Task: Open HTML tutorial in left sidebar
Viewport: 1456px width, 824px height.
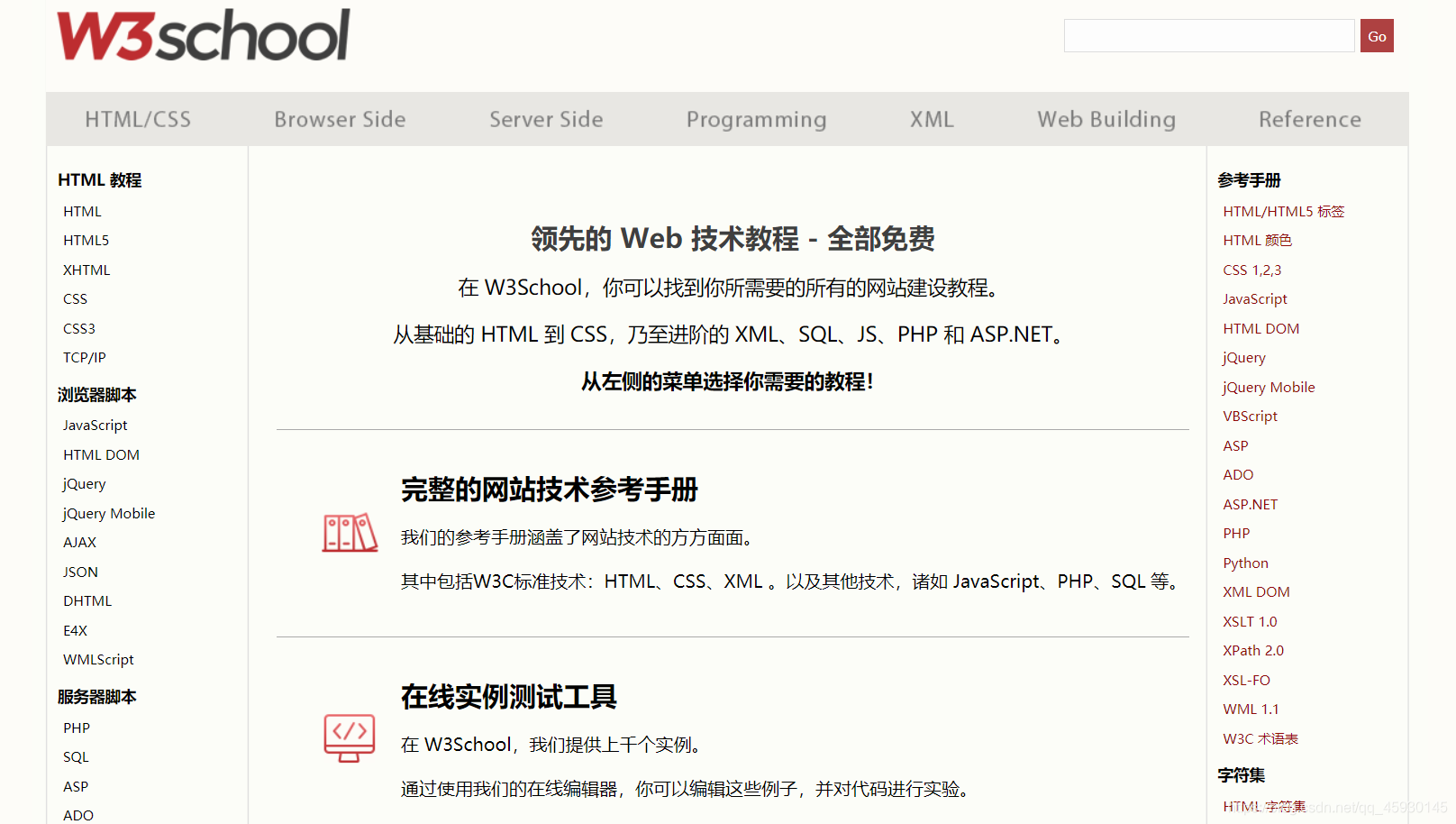Action: point(82,211)
